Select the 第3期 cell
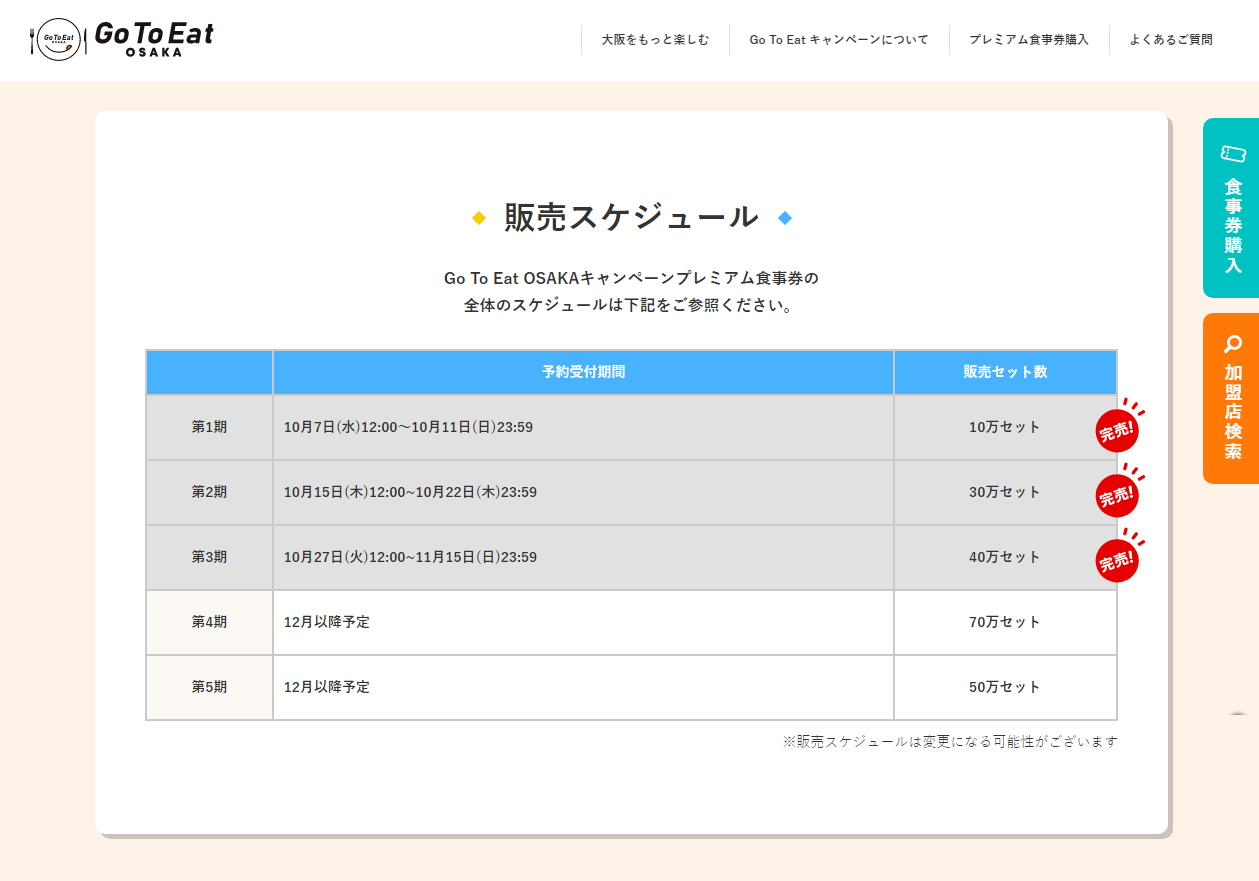The width and height of the screenshot is (1259, 881). [x=209, y=557]
